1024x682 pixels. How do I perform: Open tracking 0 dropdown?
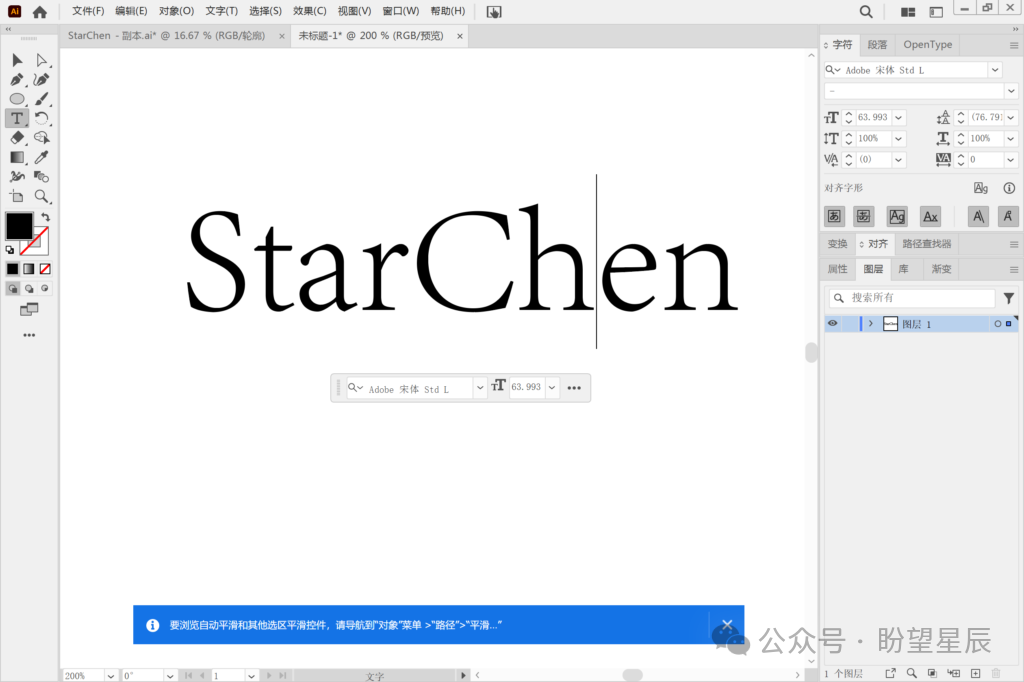(x=1011, y=159)
